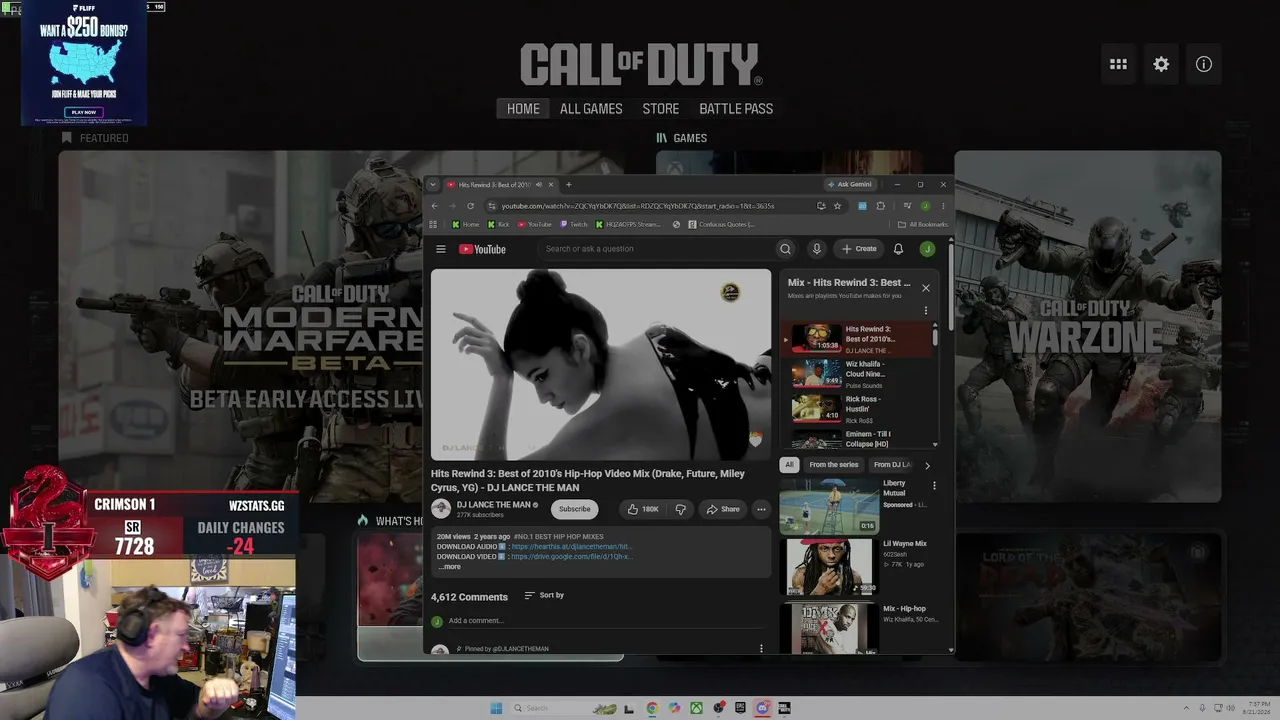The image size is (1280, 720).
Task: Close the Mix playlist panel
Action: [x=925, y=288]
